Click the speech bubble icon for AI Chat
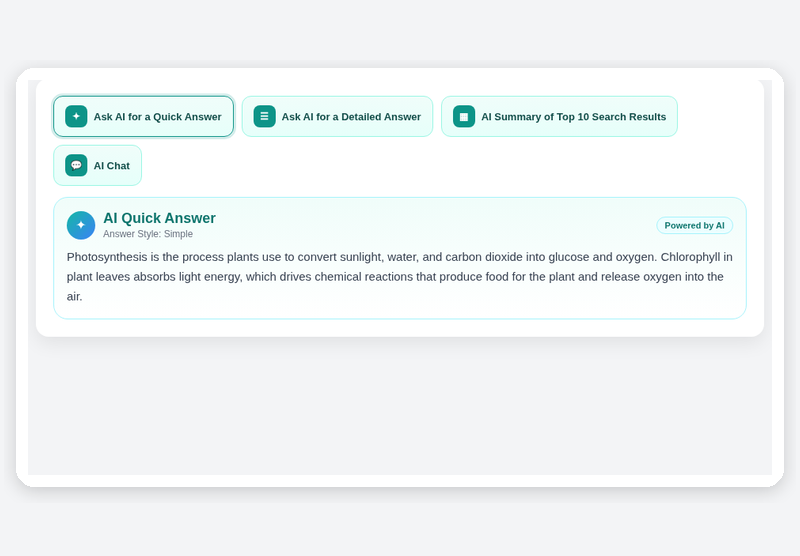The image size is (800, 556). click(x=76, y=165)
